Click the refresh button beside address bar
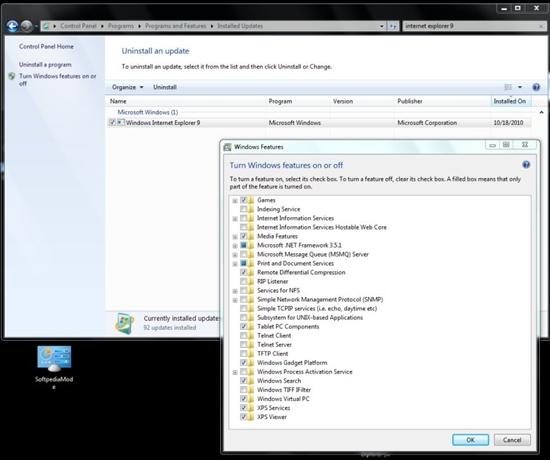Viewport: 550px width, 460px height. click(393, 26)
